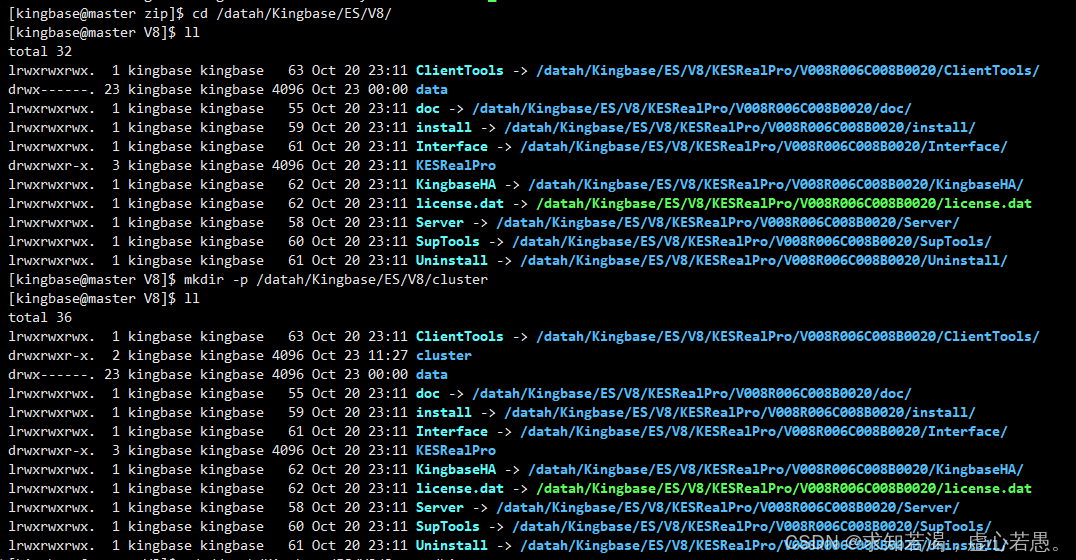Viewport: 1076px width, 560px height.
Task: Click the 'total 36' line
Action: click(x=40, y=318)
